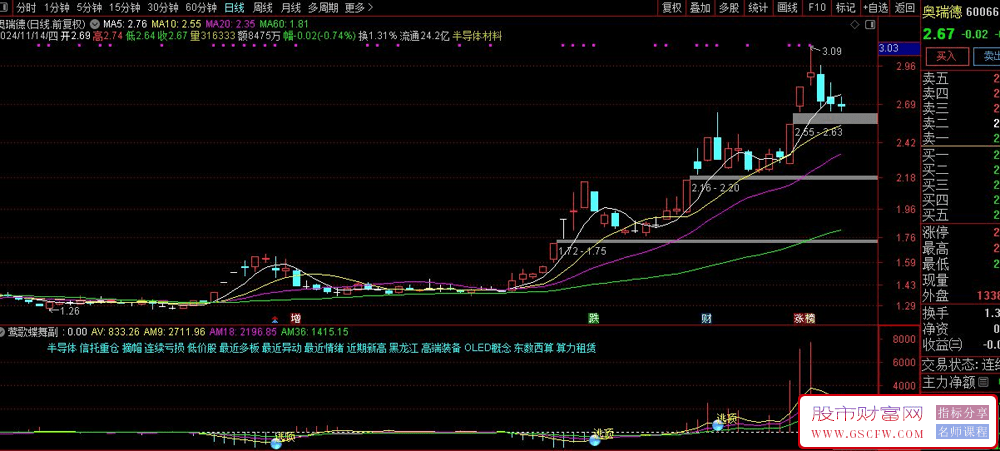Select the 1分钟 period tab
Image resolution: width=1000 pixels, height=451 pixels.
point(56,8)
